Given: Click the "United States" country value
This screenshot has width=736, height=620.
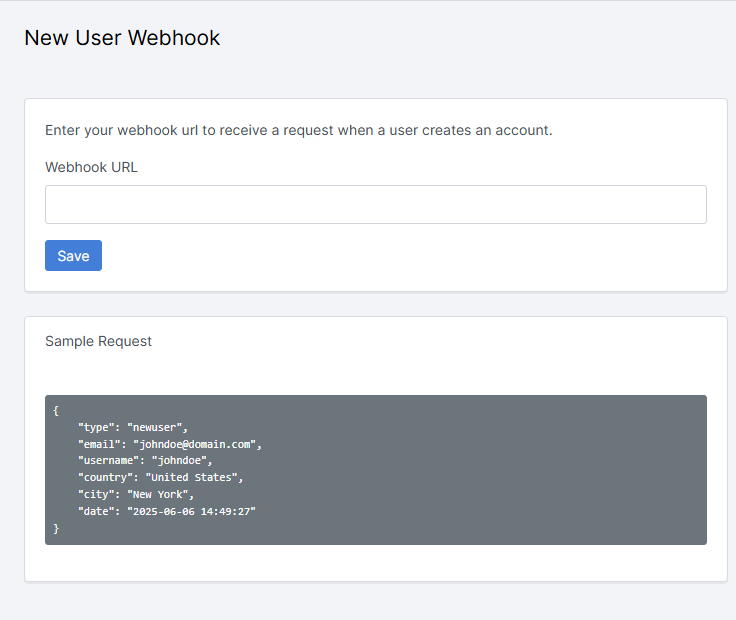Looking at the screenshot, I should 194,478.
